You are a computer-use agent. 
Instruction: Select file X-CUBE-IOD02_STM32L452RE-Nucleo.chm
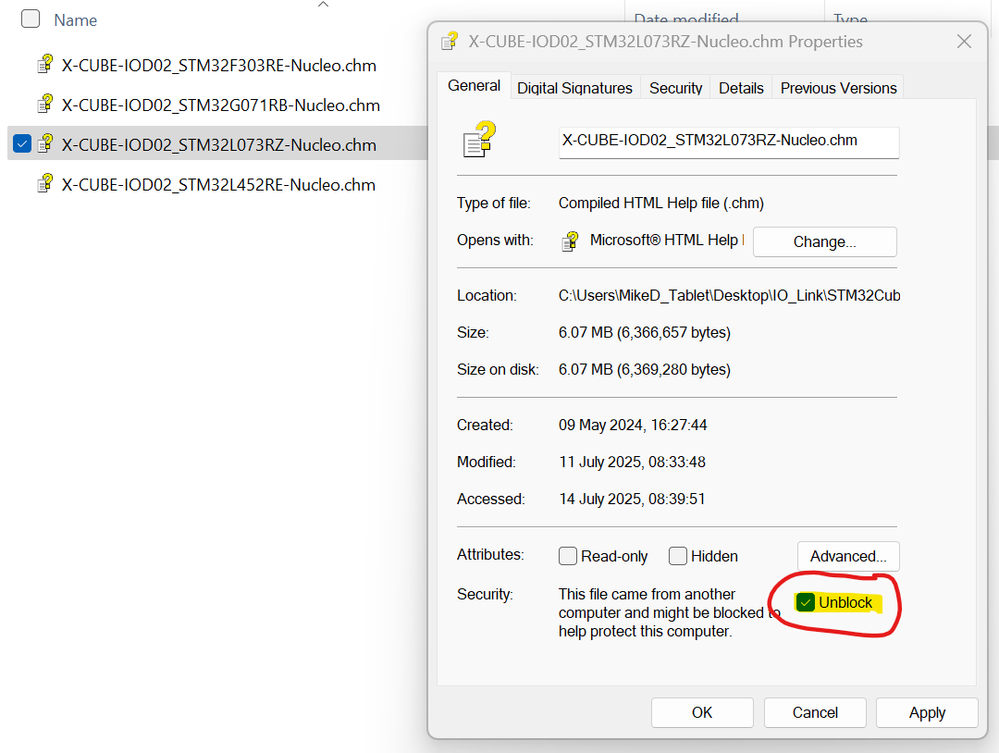tap(219, 185)
